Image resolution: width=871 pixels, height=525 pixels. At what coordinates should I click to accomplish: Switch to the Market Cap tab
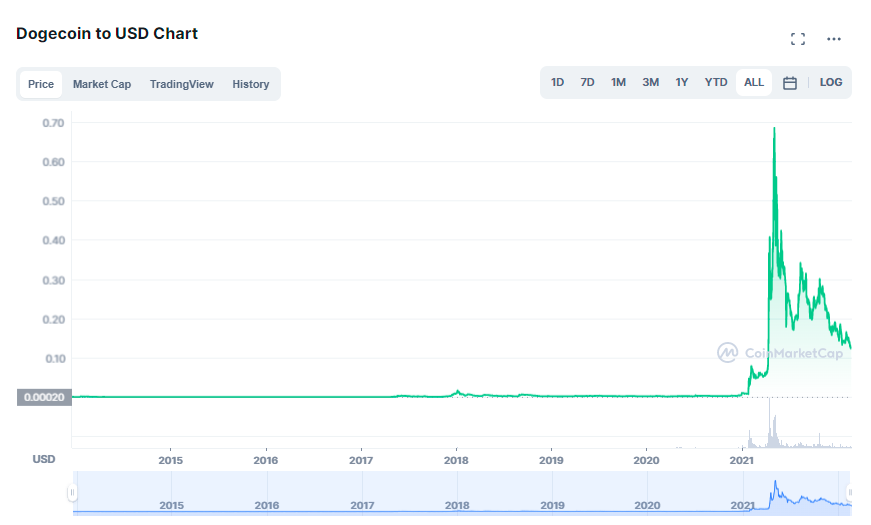point(102,84)
